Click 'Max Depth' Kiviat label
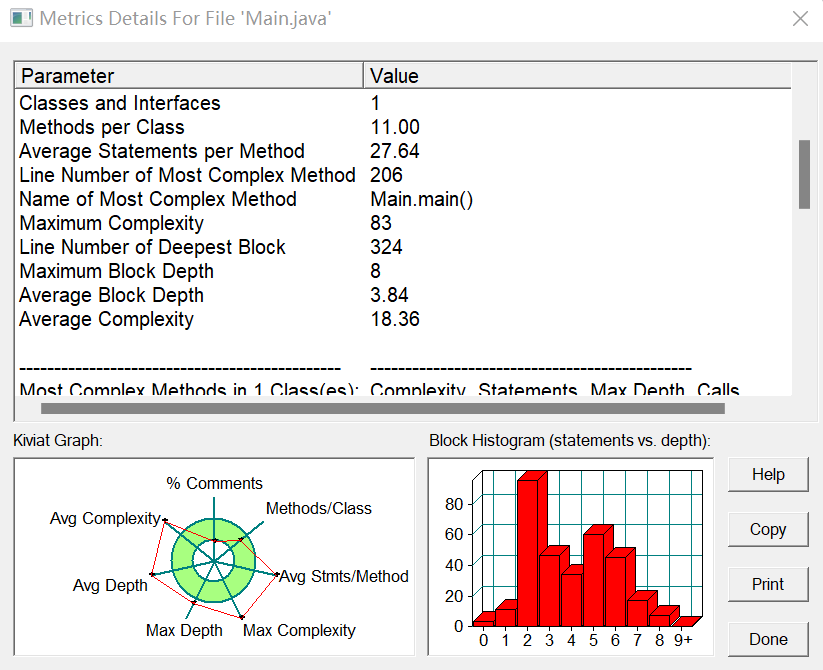Image resolution: width=823 pixels, height=670 pixels. (x=184, y=631)
